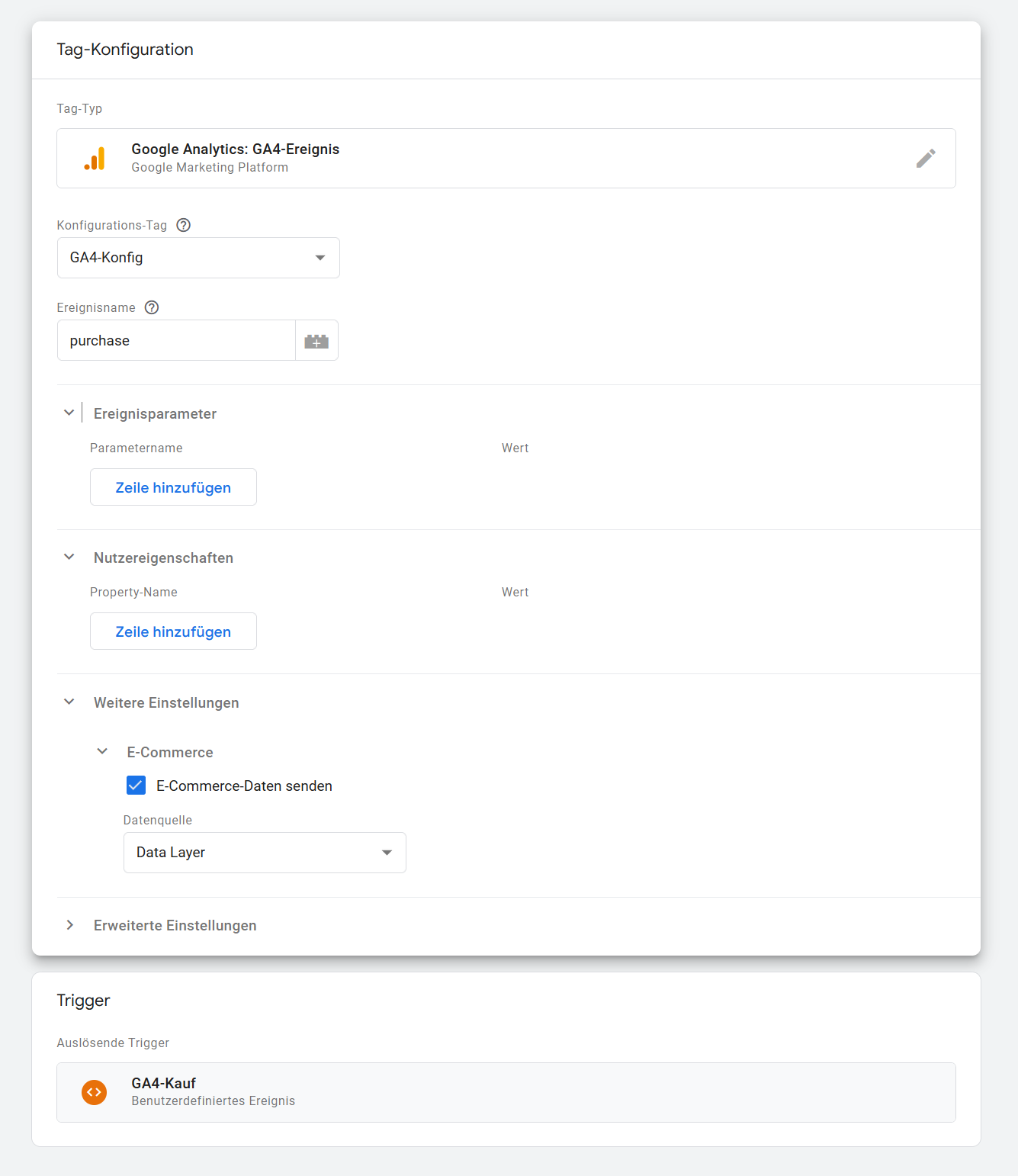This screenshot has height=1176, width=1018.
Task: Click the Datenquelle label
Action: (x=158, y=821)
